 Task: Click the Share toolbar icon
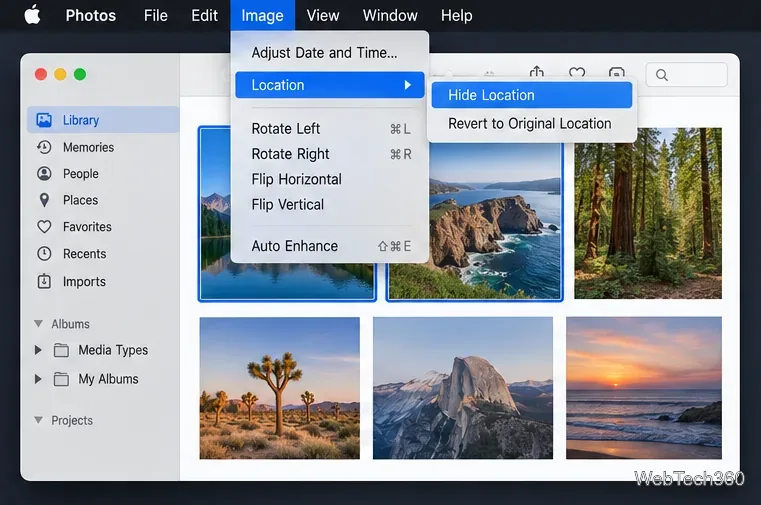[536, 72]
